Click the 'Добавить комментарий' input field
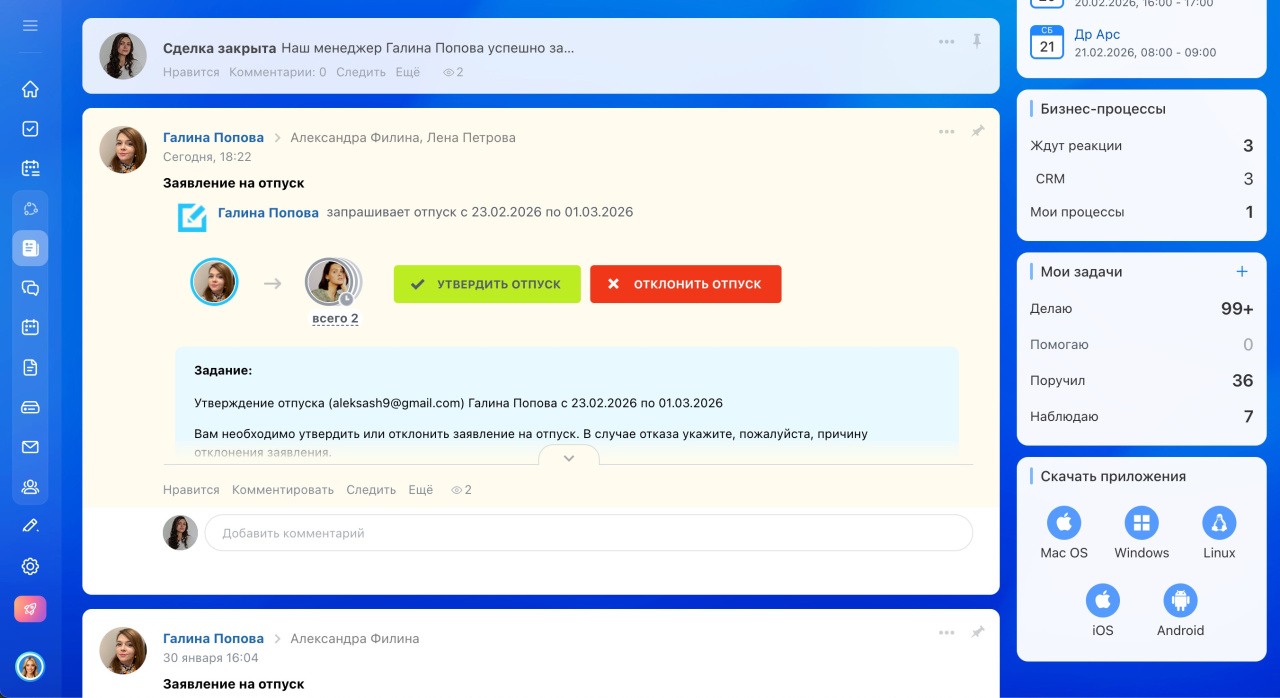The height and width of the screenshot is (698, 1280). coord(588,533)
